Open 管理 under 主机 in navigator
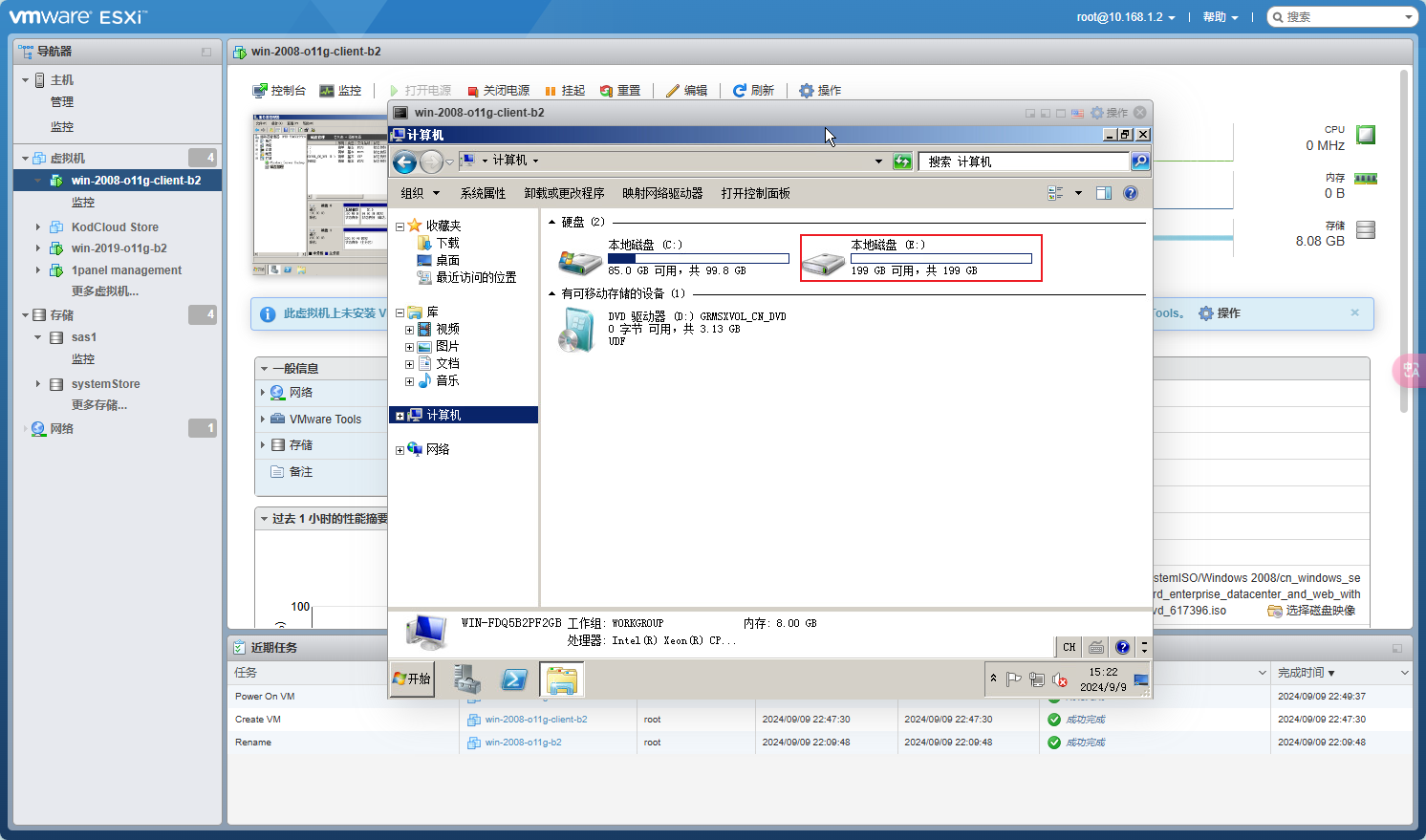 [x=62, y=102]
